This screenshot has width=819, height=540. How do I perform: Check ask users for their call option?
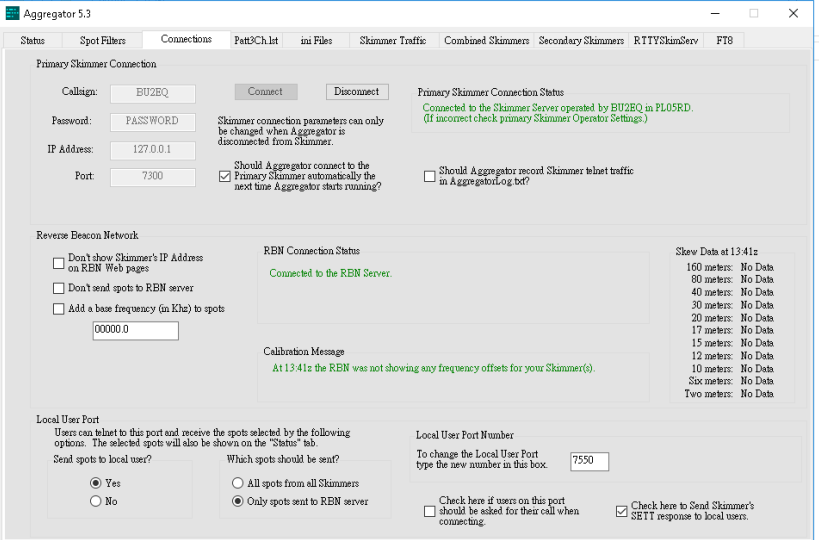click(429, 511)
